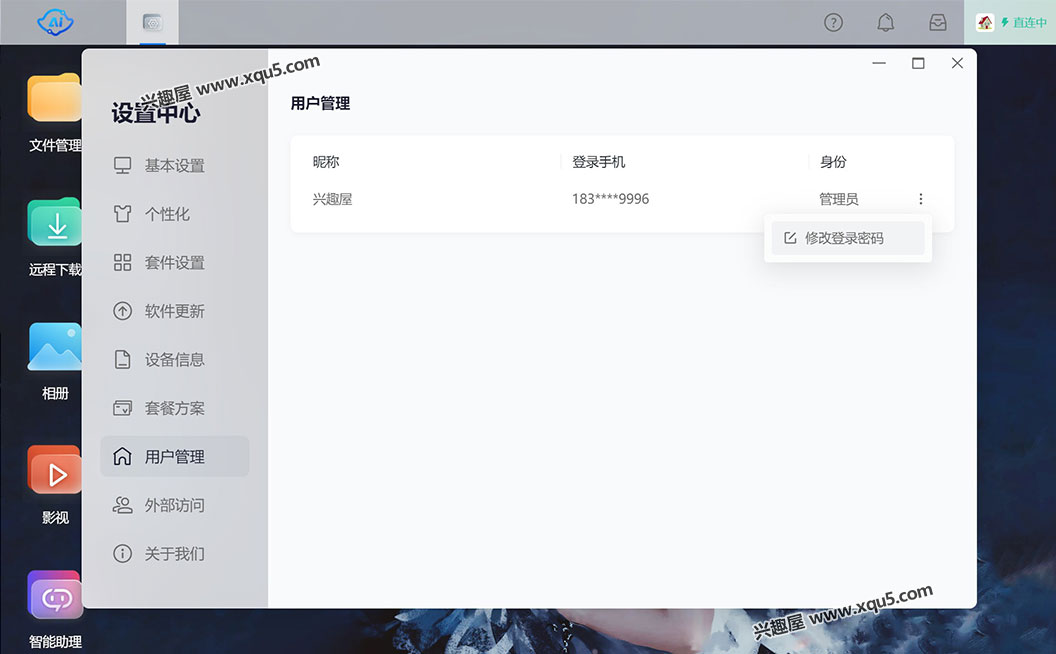1056x654 pixels.
Task: Select 外部访问 in the sidebar
Action: point(174,505)
